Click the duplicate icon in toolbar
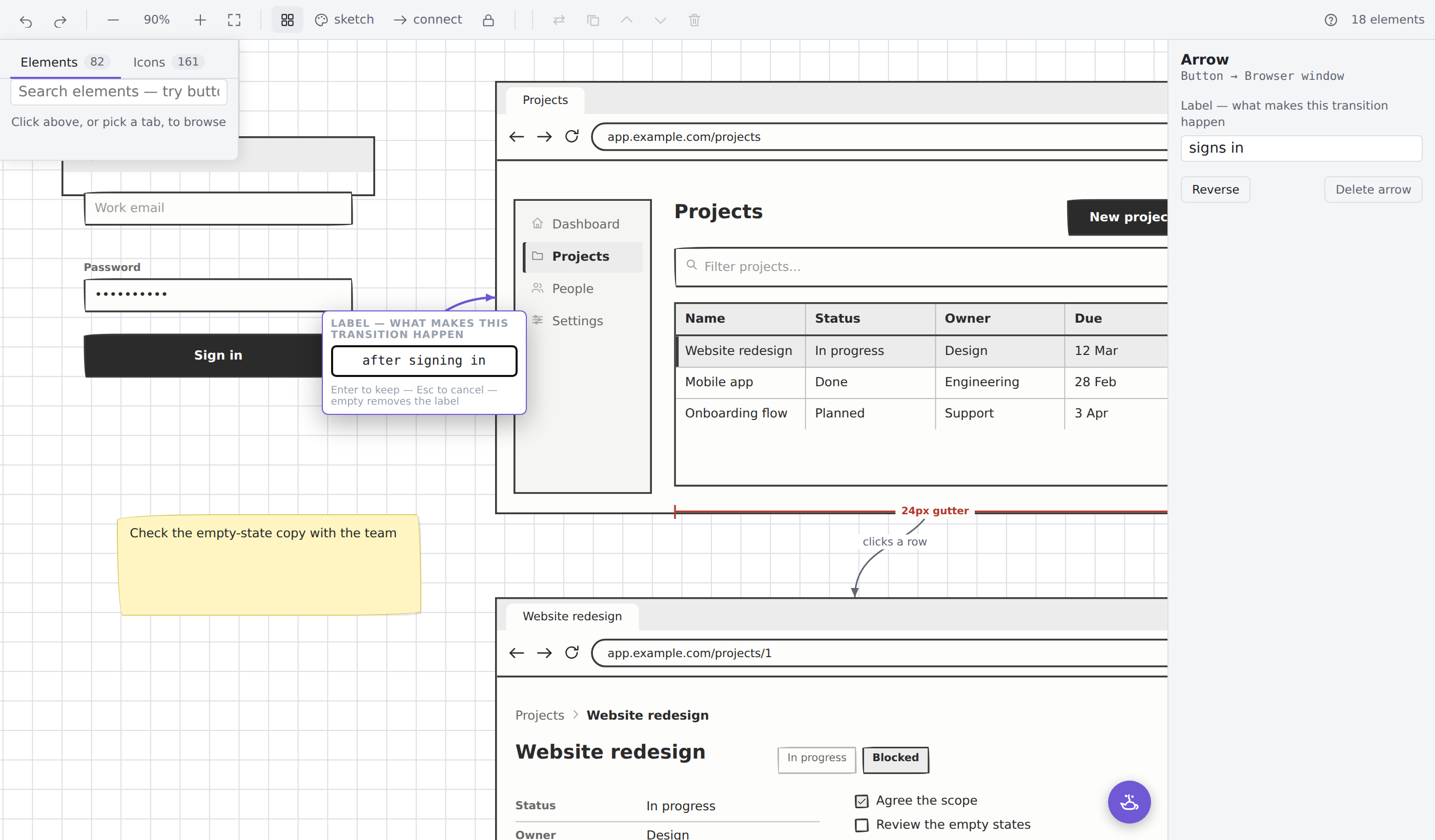 [x=593, y=20]
